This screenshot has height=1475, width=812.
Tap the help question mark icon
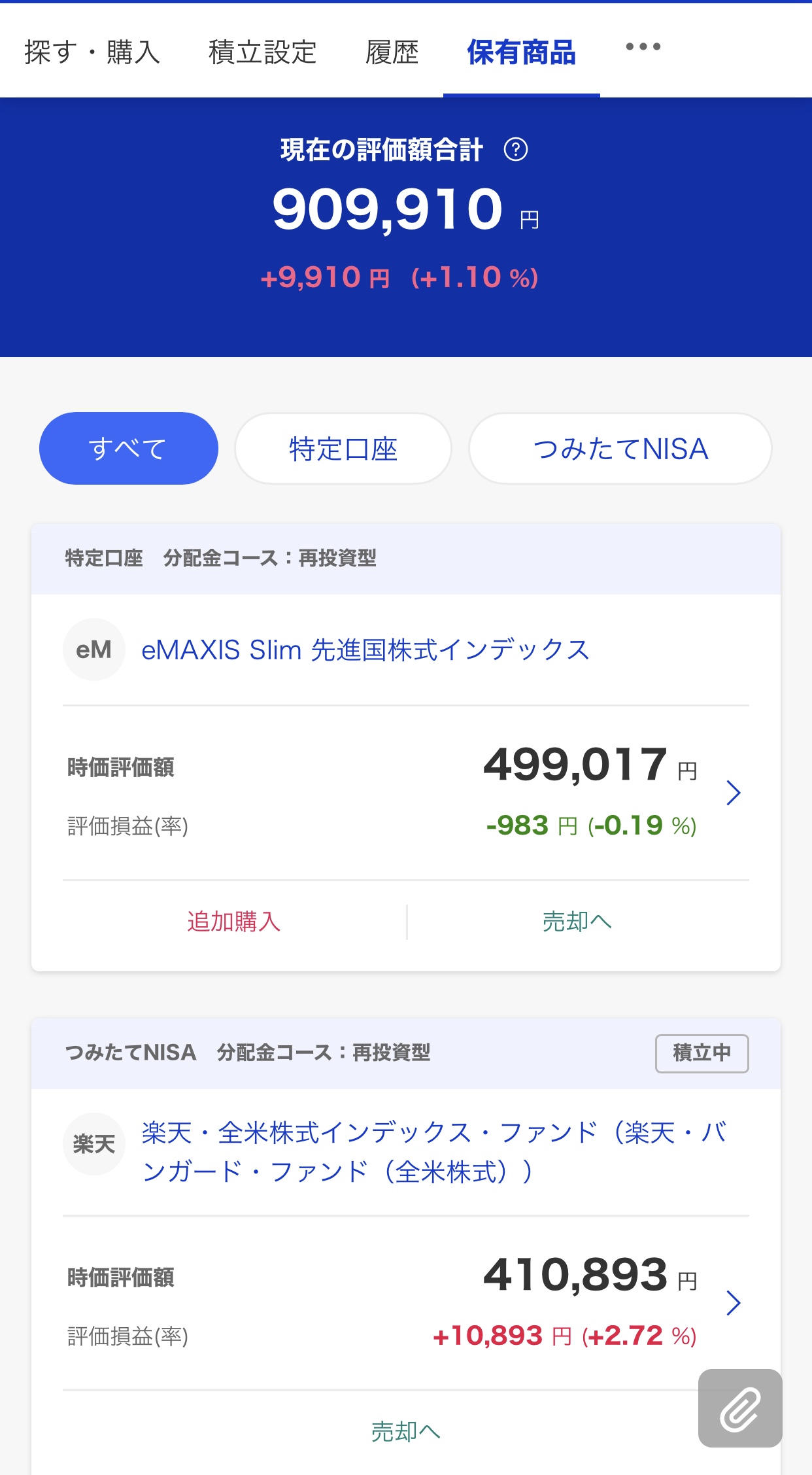[516, 150]
